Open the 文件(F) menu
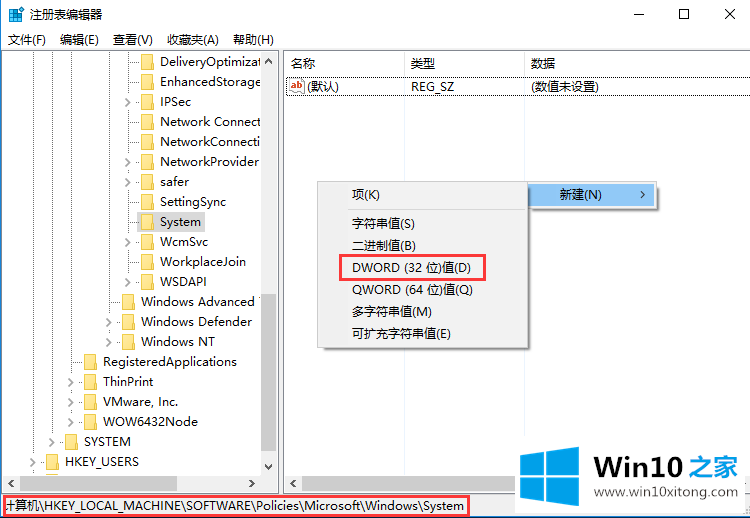 [27, 40]
